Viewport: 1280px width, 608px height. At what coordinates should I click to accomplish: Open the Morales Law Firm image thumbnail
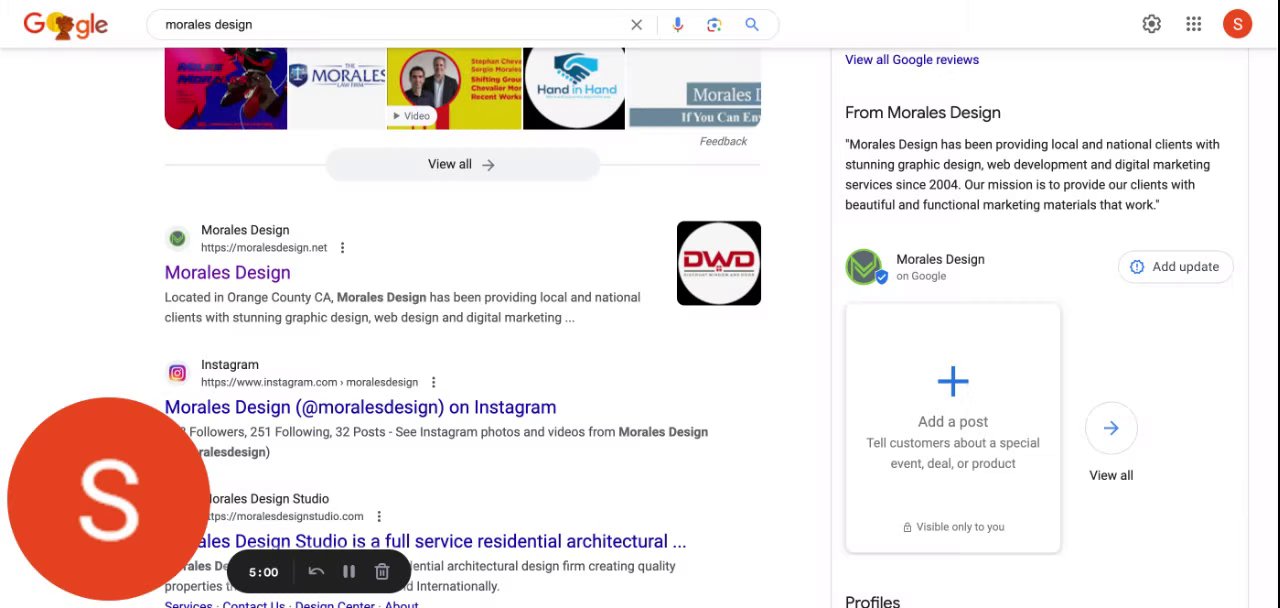click(x=337, y=88)
